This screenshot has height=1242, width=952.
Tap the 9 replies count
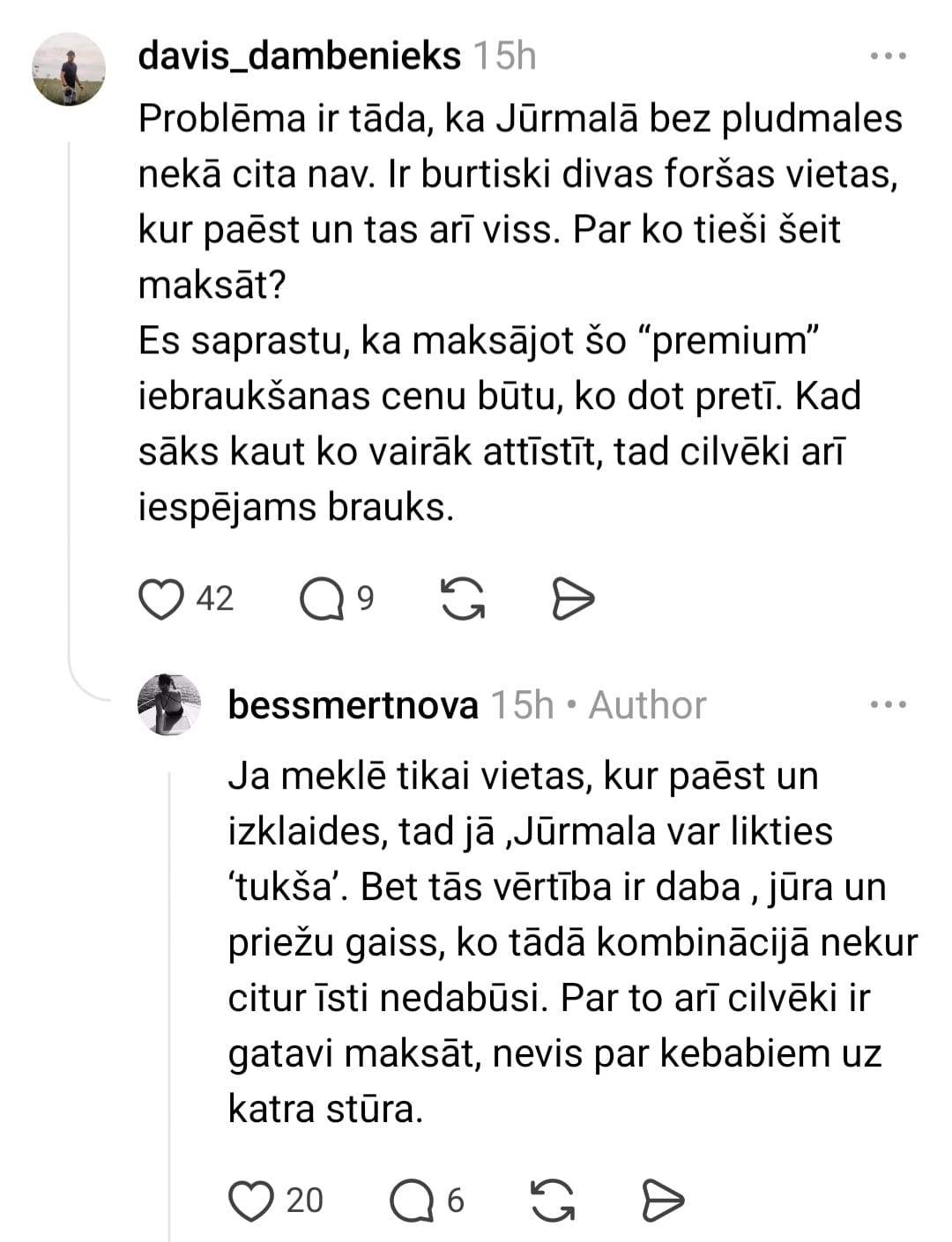[365, 599]
